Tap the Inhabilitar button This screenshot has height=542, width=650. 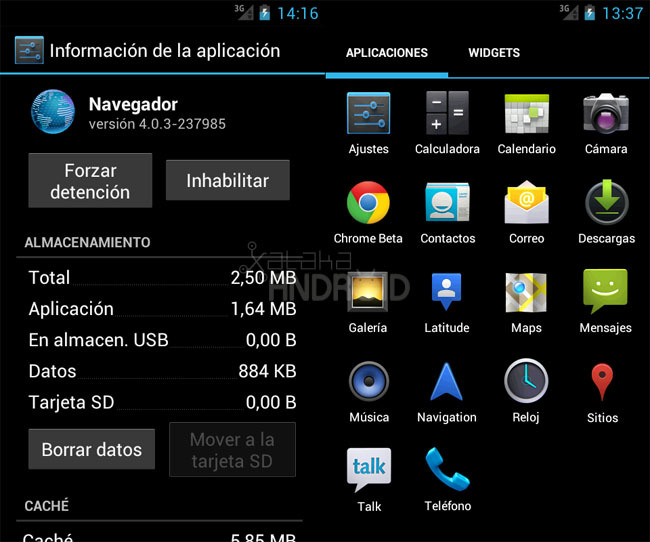coord(228,180)
